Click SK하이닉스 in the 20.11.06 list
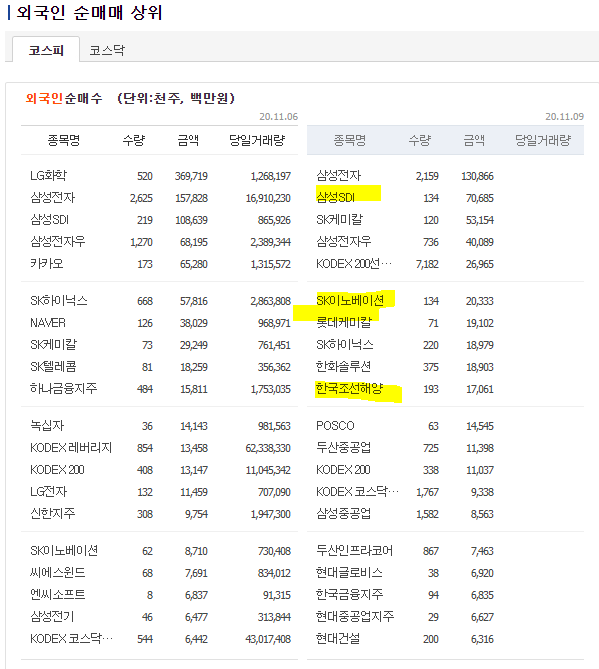The width and height of the screenshot is (599, 669). click(59, 300)
